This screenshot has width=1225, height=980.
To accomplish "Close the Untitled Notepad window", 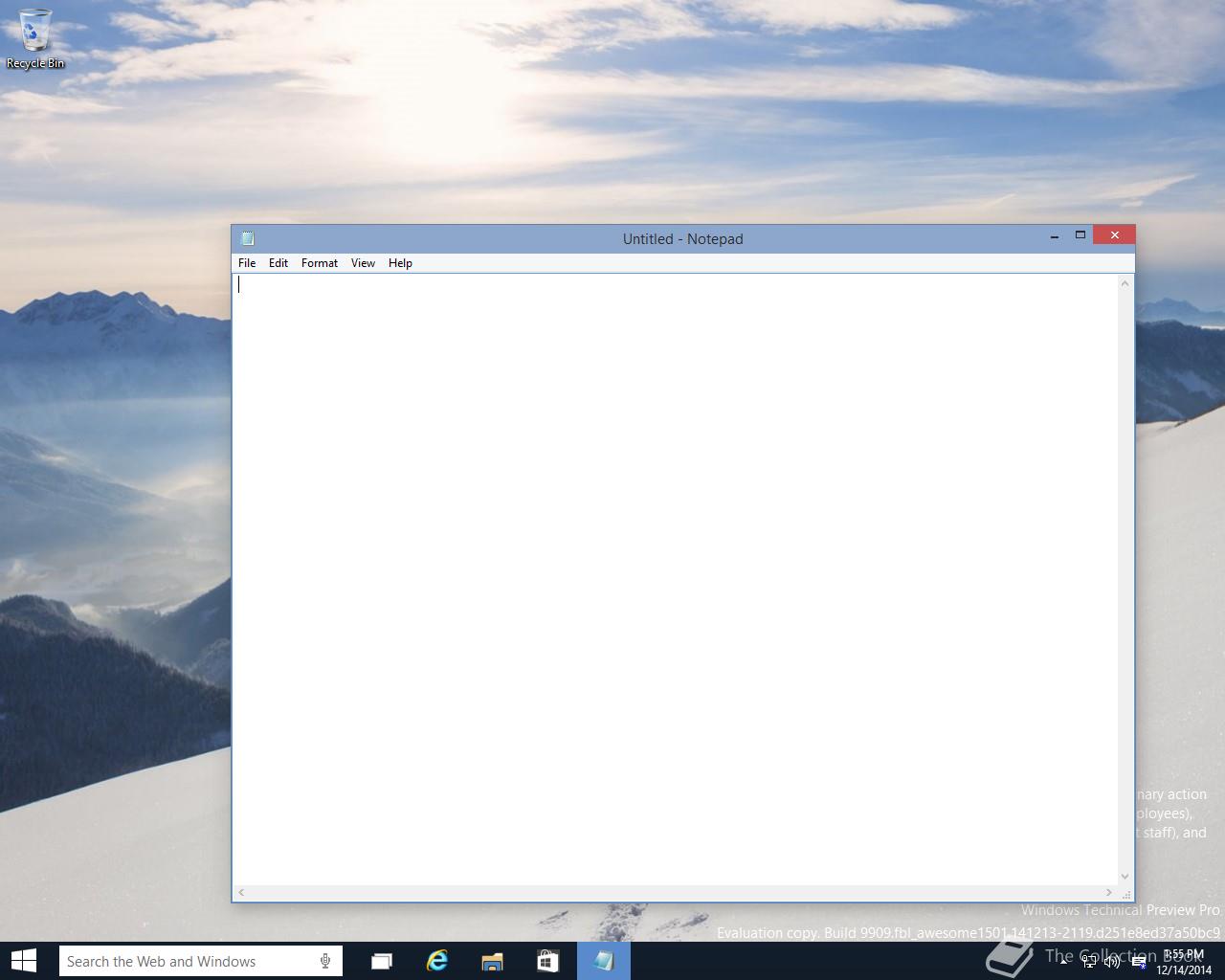I will pos(1114,235).
